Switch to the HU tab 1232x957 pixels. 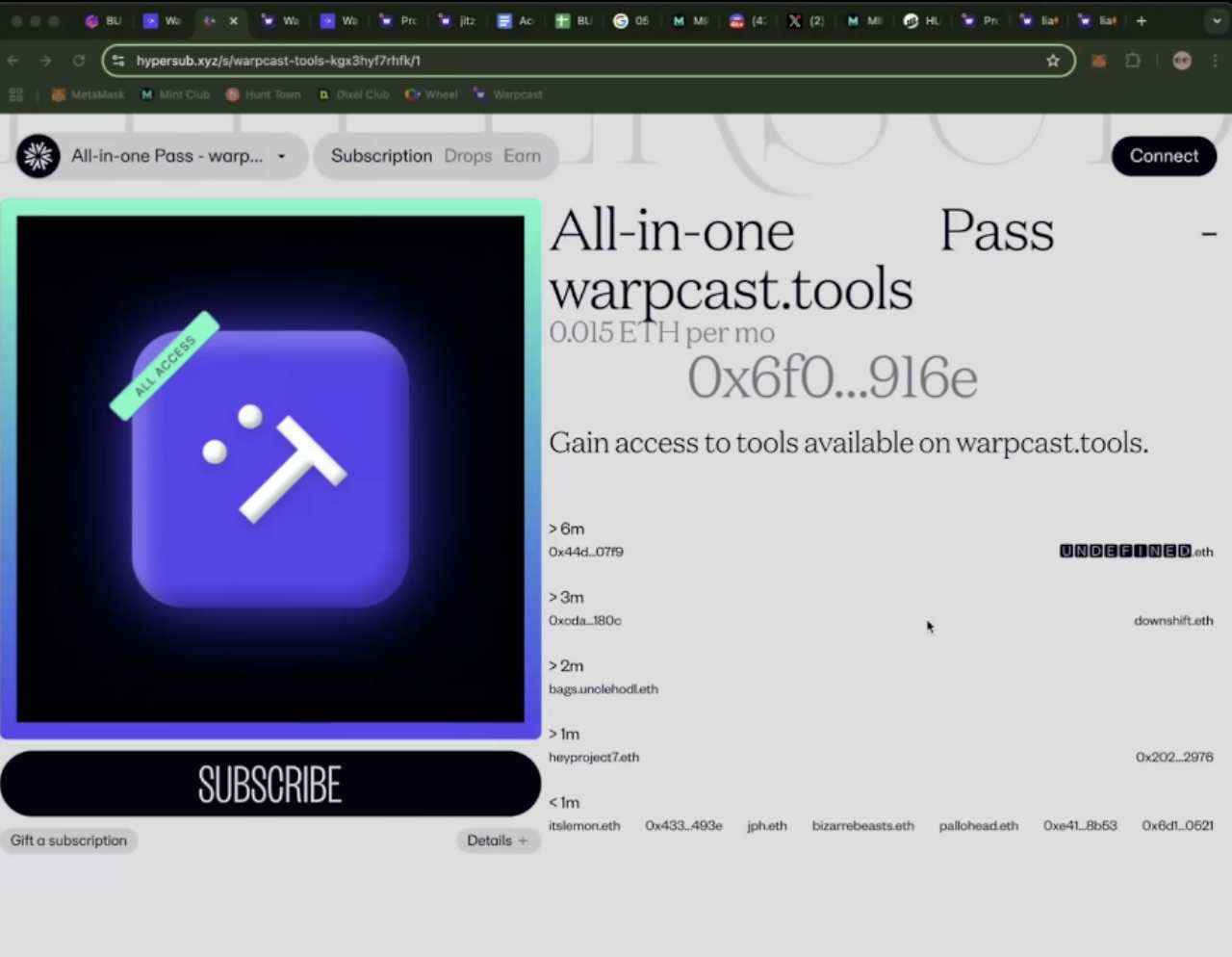point(922,20)
